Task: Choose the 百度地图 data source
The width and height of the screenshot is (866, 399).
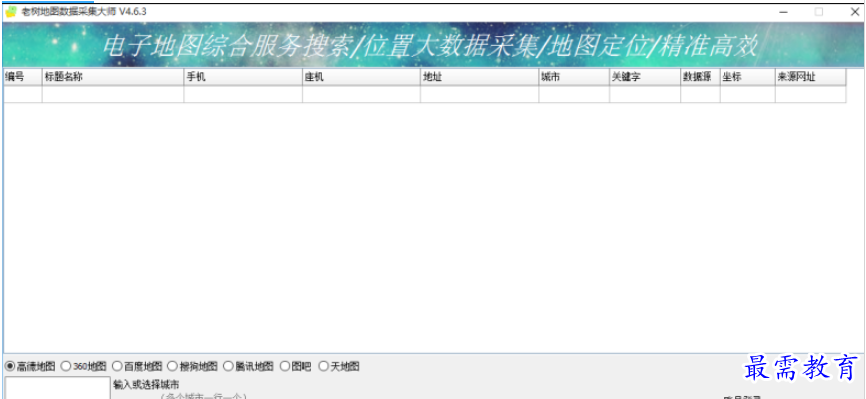Action: (x=137, y=366)
